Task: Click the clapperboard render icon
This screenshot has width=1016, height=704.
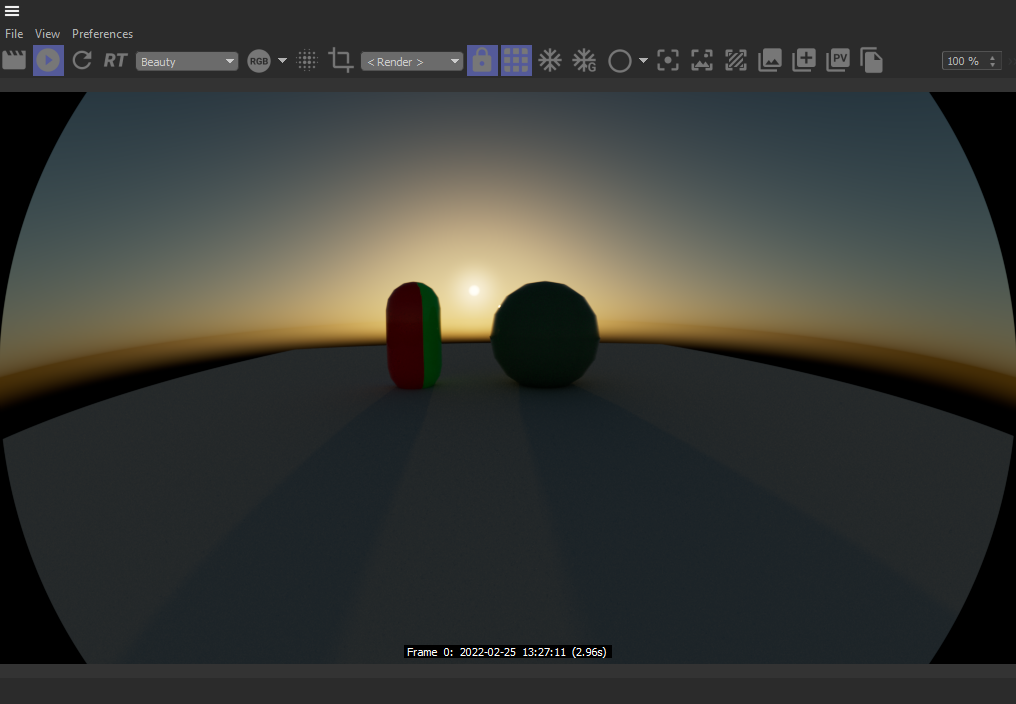Action: coord(14,60)
